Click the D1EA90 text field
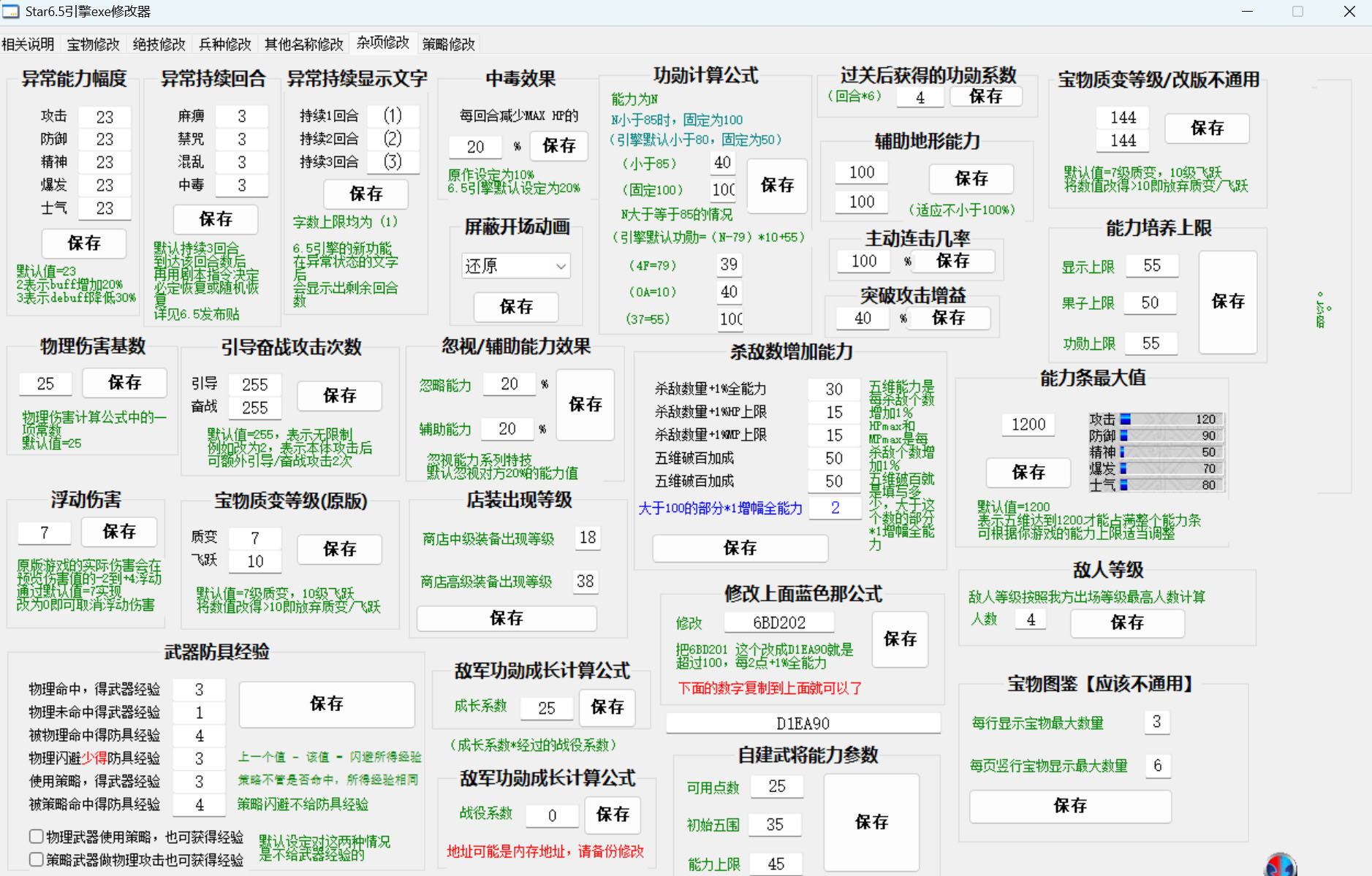 [803, 723]
